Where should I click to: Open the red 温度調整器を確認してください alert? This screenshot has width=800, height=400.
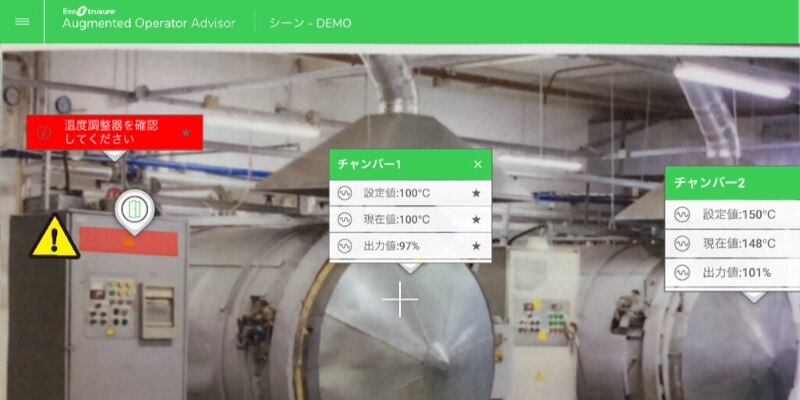(114, 133)
